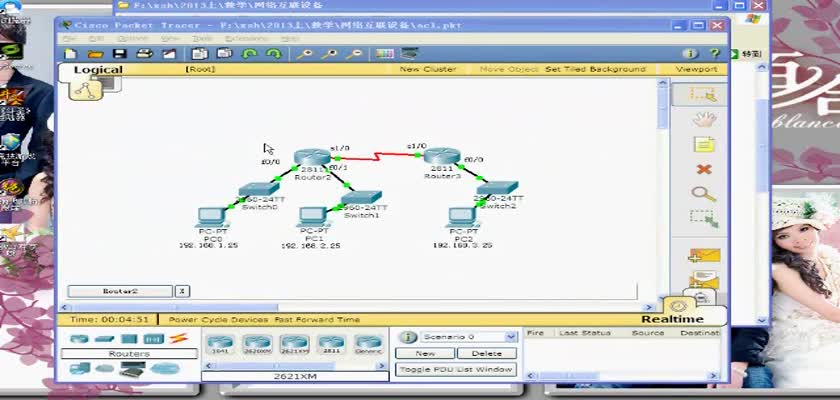
Task: Click Viewport in the yellow bar
Action: pos(696,70)
